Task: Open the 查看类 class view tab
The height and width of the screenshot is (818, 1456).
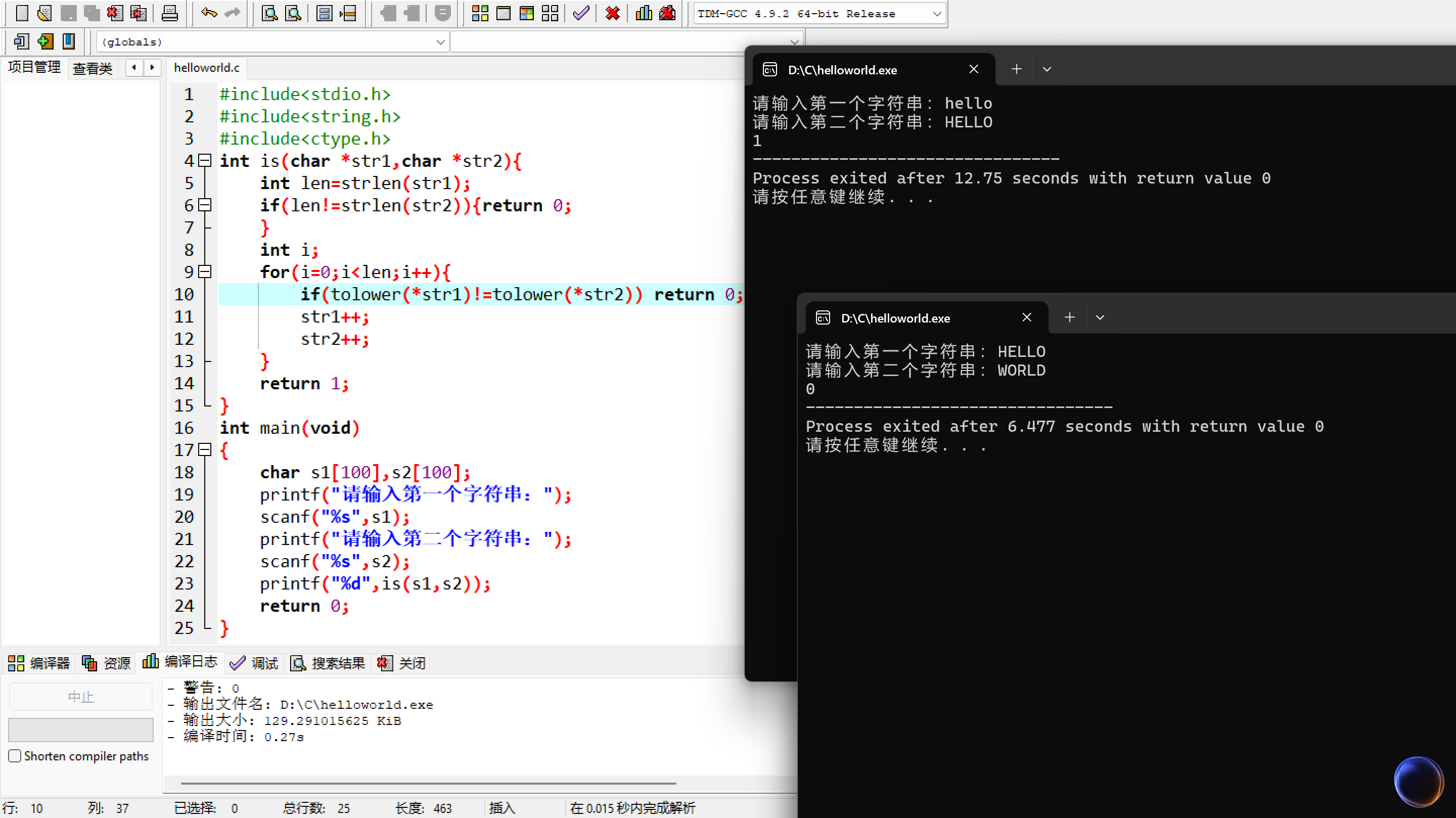Action: 93,68
